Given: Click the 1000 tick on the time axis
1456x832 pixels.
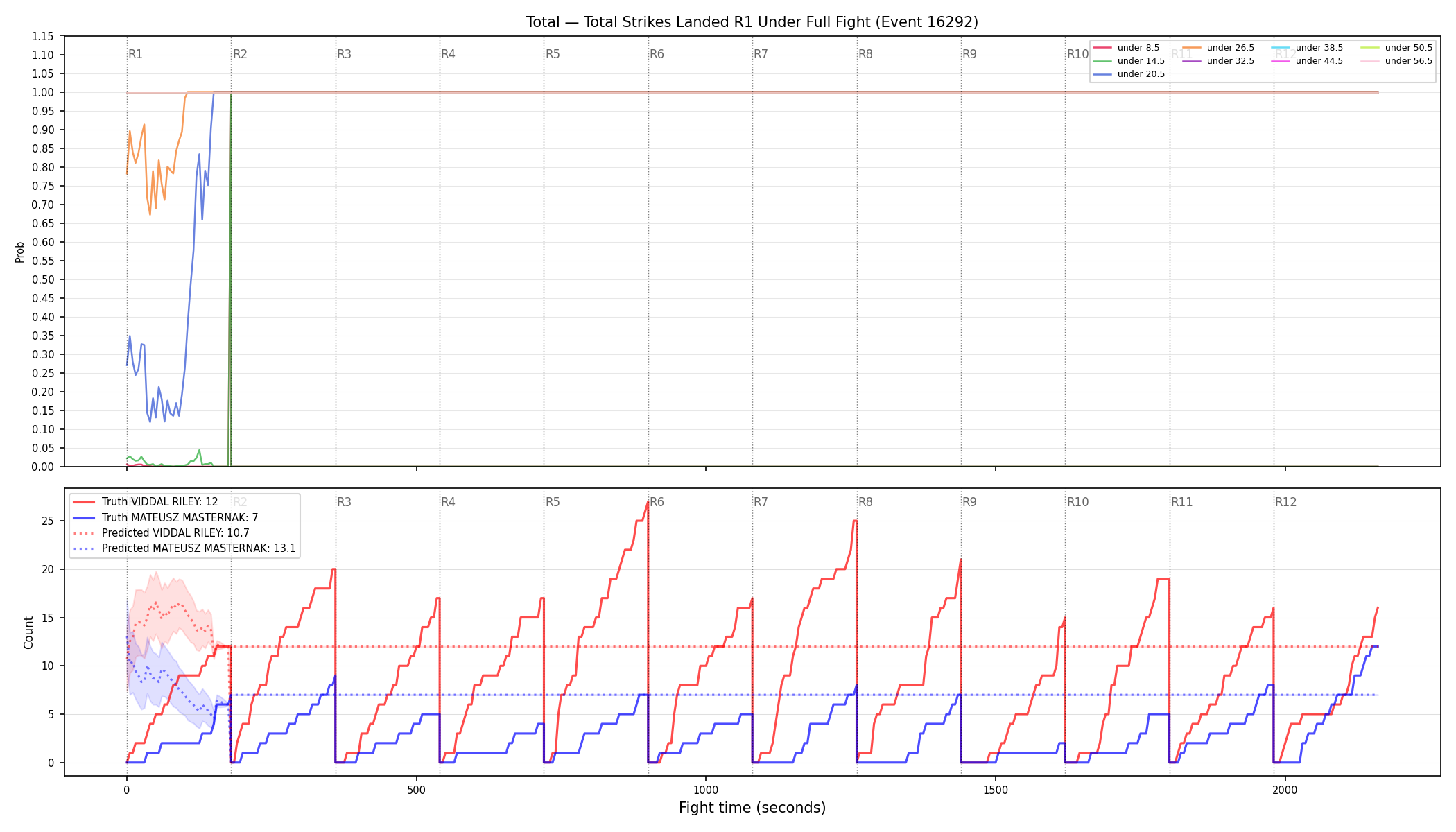Looking at the screenshot, I should pos(706,790).
